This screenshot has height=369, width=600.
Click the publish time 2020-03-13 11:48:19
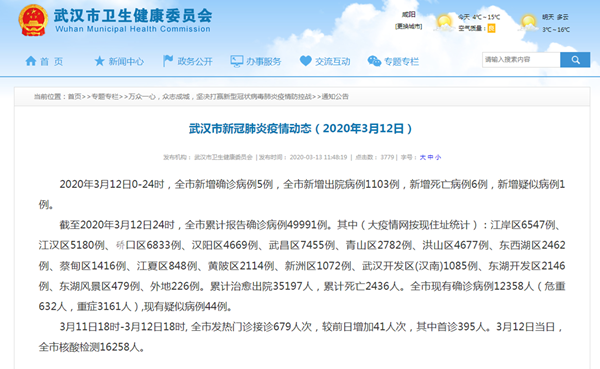coord(318,157)
